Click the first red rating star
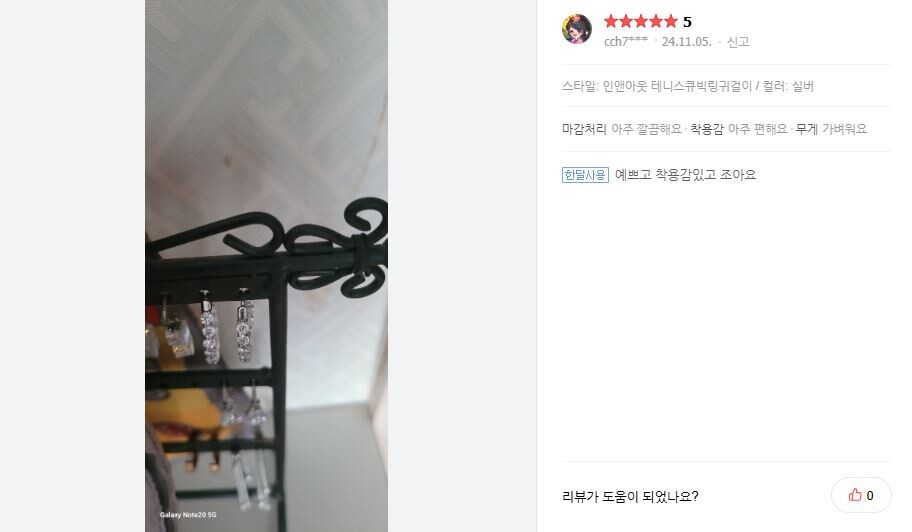This screenshot has width=912, height=532. click(x=610, y=22)
